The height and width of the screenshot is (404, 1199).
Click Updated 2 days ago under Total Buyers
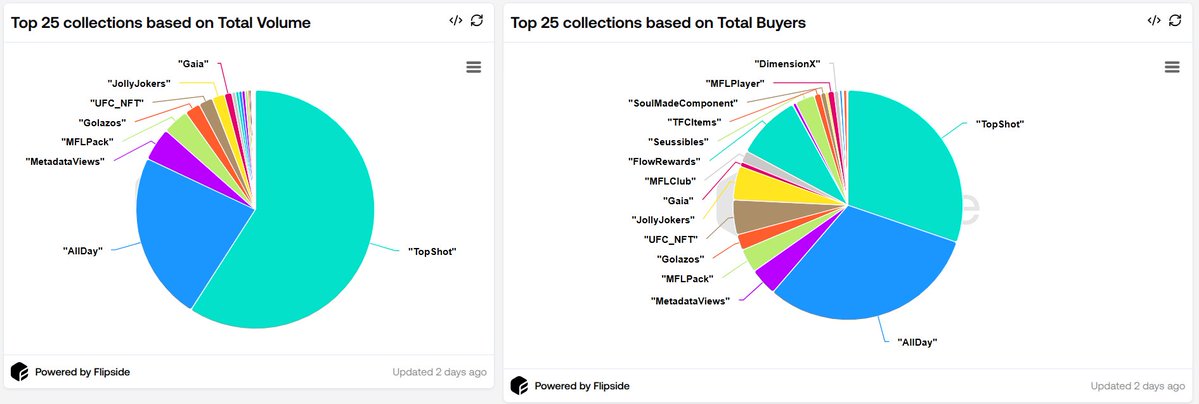[x=1138, y=386]
